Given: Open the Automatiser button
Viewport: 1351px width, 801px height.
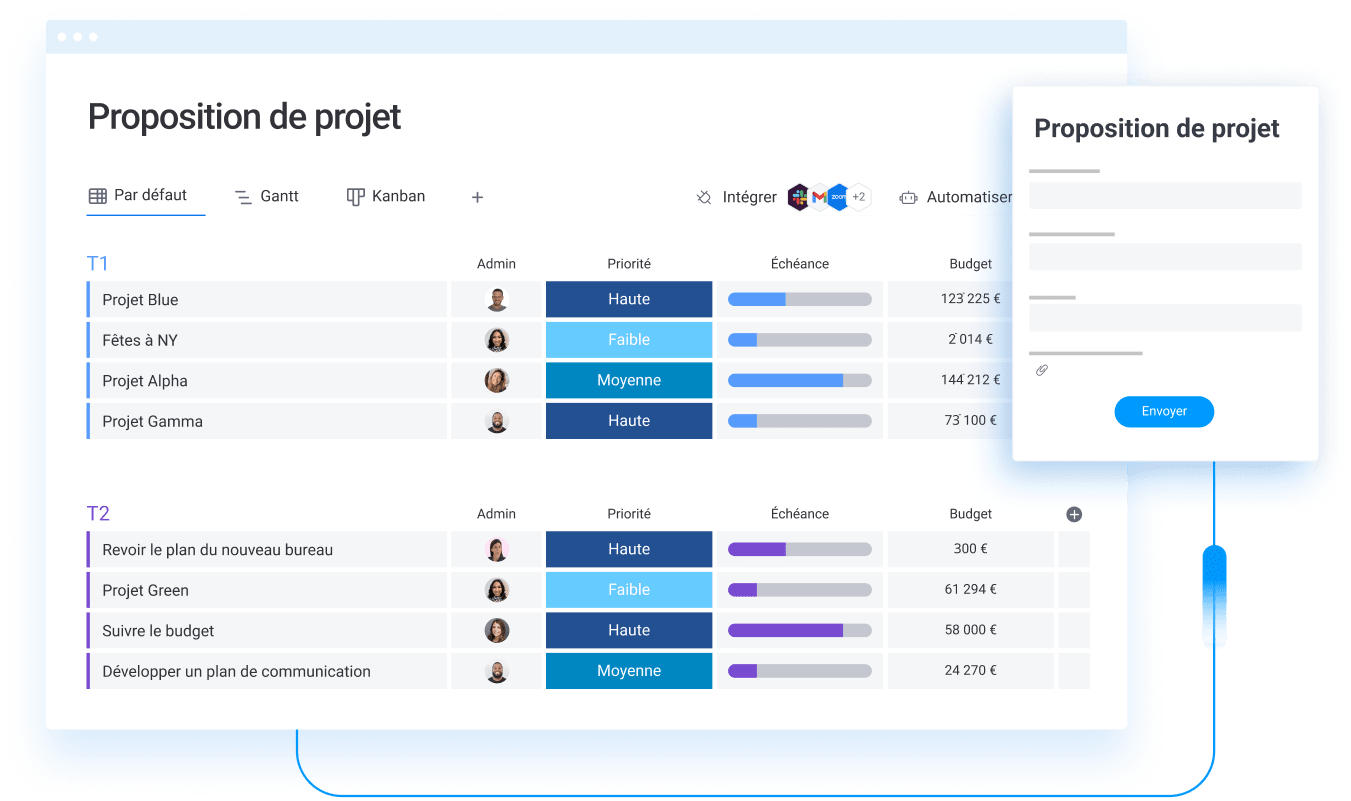Looking at the screenshot, I should pyautogui.click(x=957, y=198).
